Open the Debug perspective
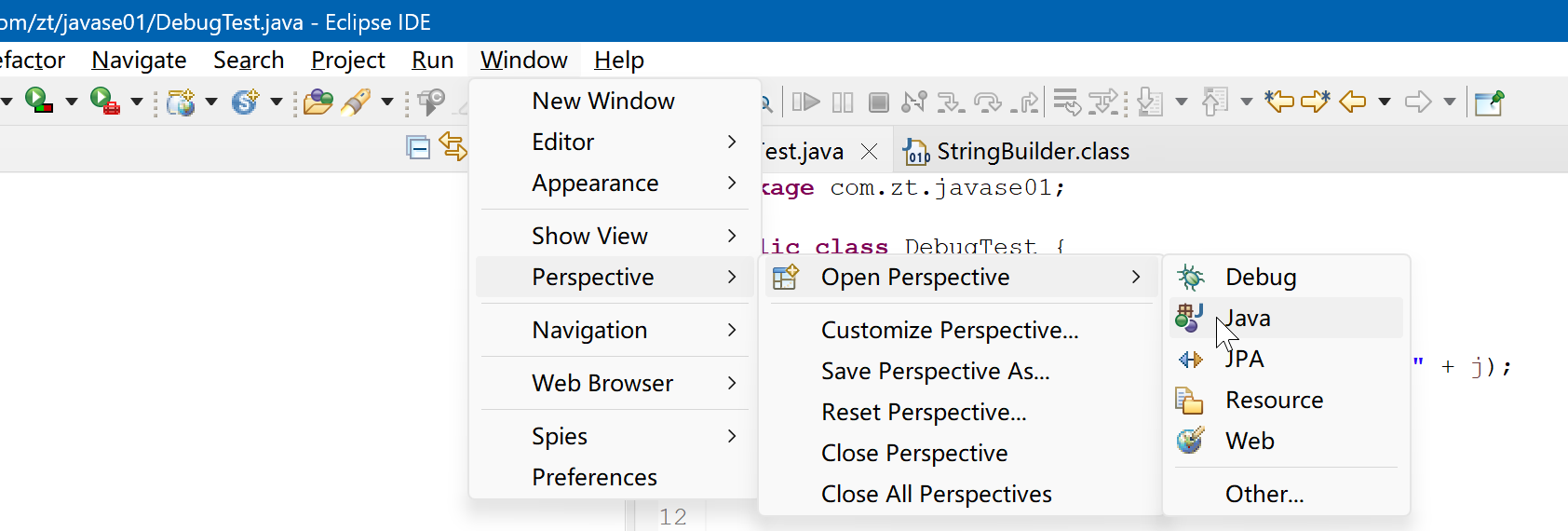Image resolution: width=1568 pixels, height=531 pixels. tap(1261, 277)
